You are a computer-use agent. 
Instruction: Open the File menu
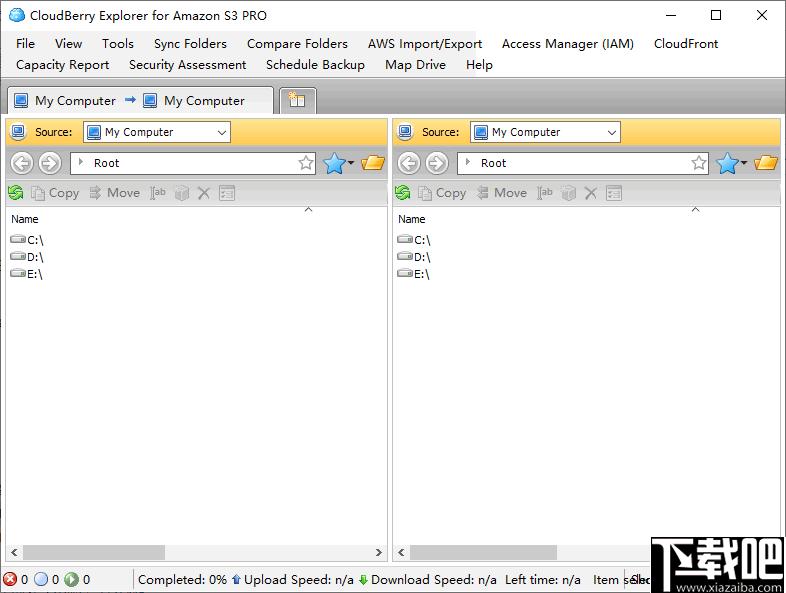26,44
